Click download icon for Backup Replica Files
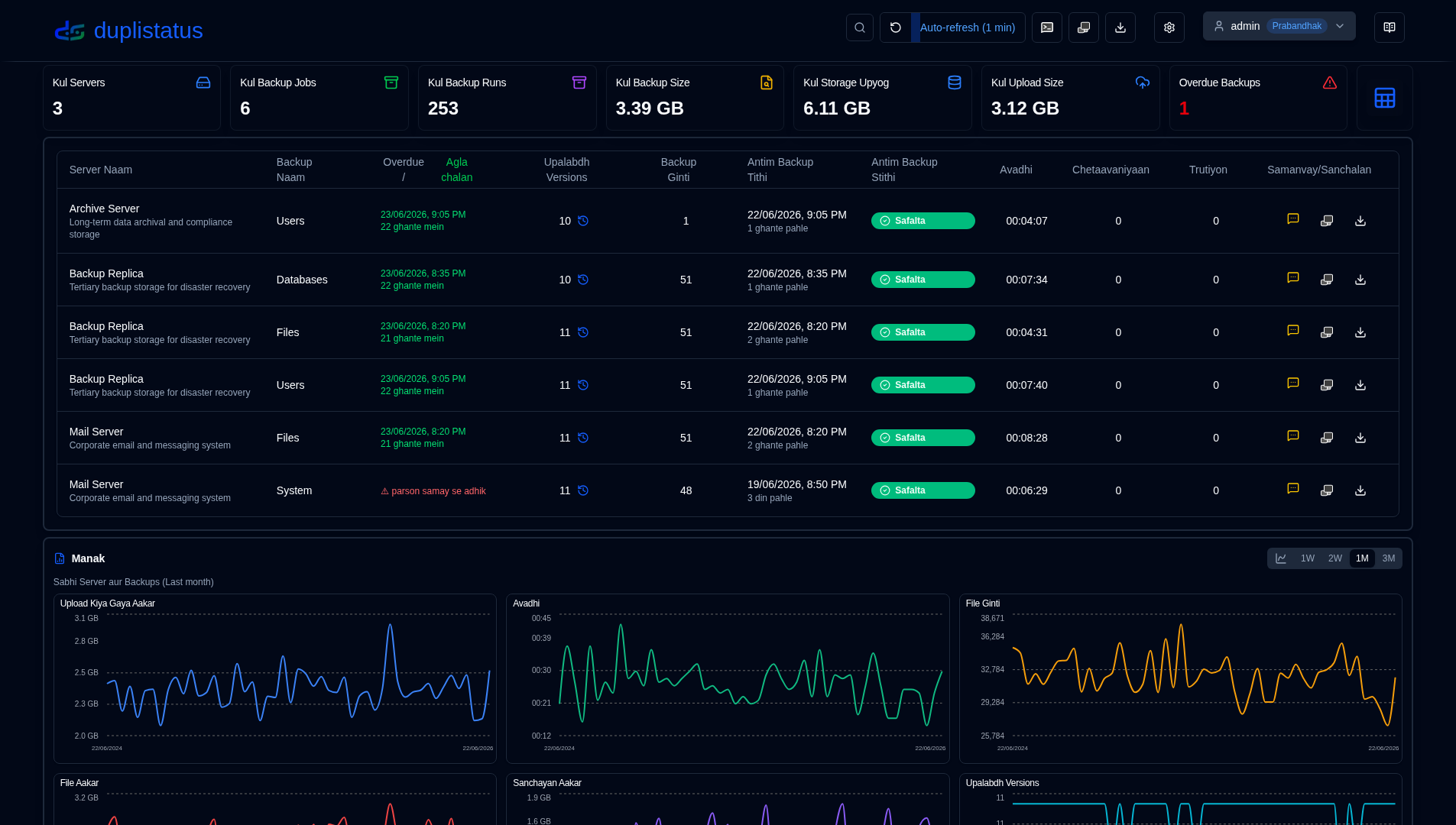Image resolution: width=1456 pixels, height=825 pixels. tap(1360, 332)
